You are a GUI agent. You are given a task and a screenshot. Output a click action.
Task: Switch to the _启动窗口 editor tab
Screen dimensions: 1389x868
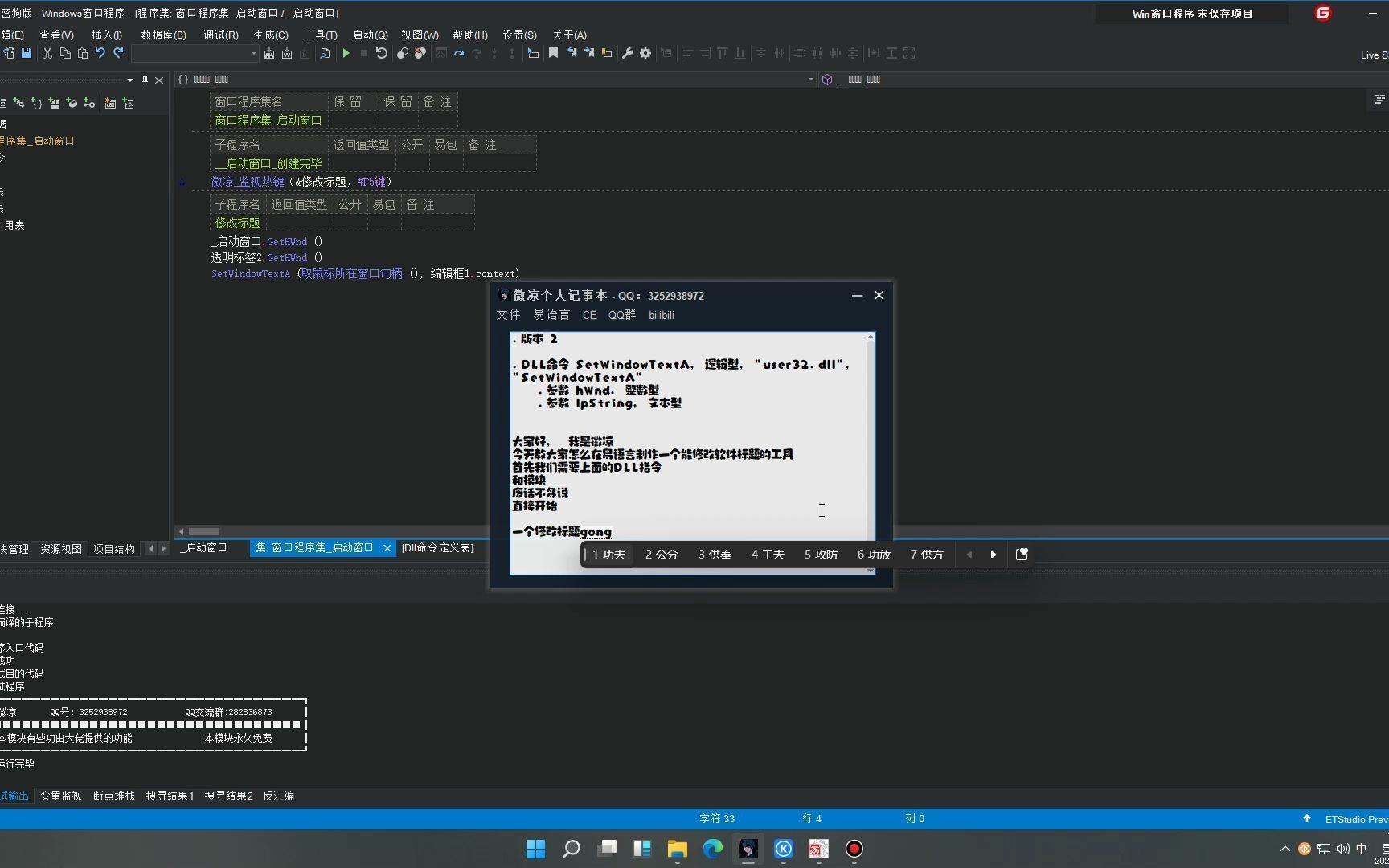pyautogui.click(x=203, y=547)
